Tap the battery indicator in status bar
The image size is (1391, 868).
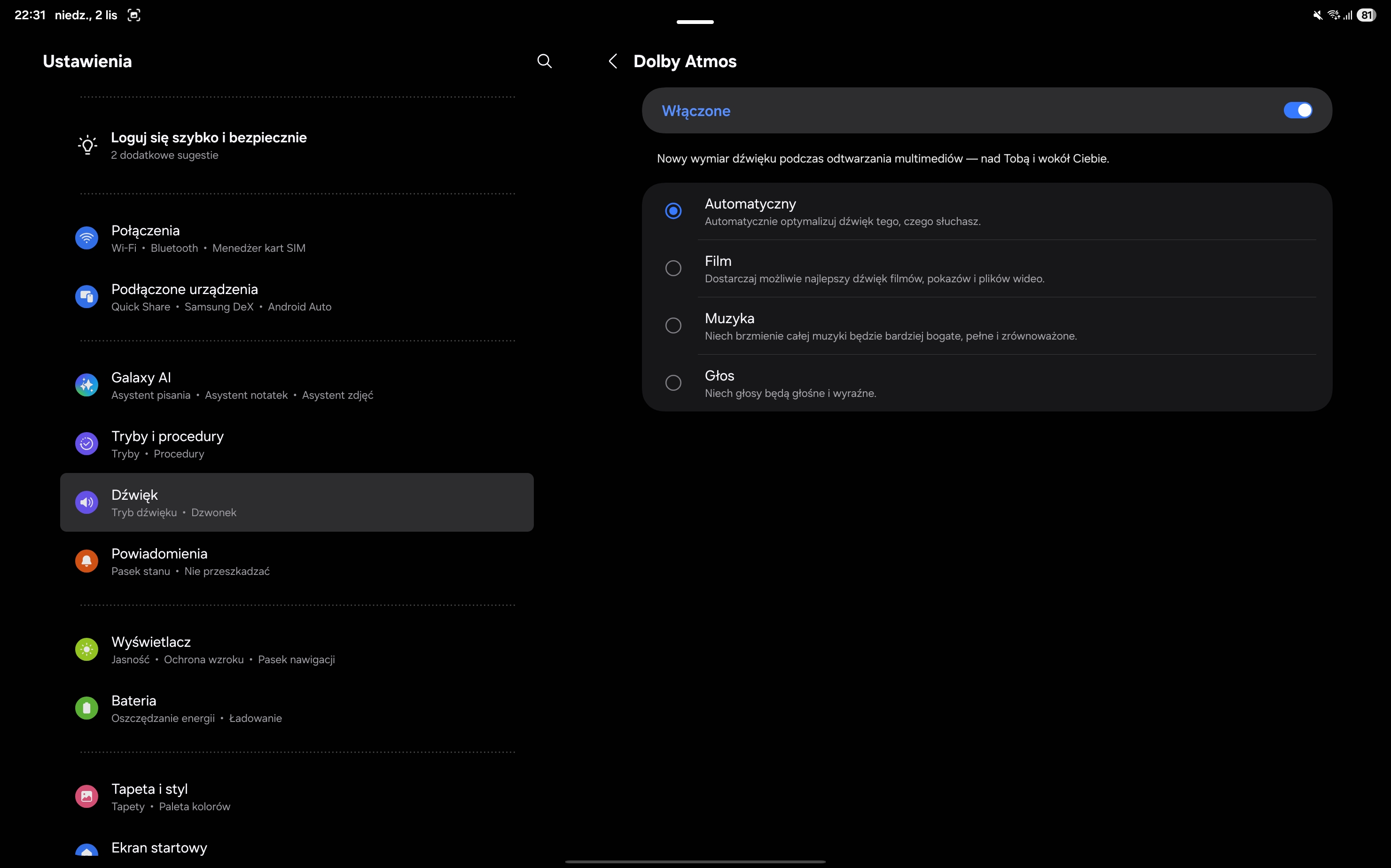pyautogui.click(x=1366, y=15)
